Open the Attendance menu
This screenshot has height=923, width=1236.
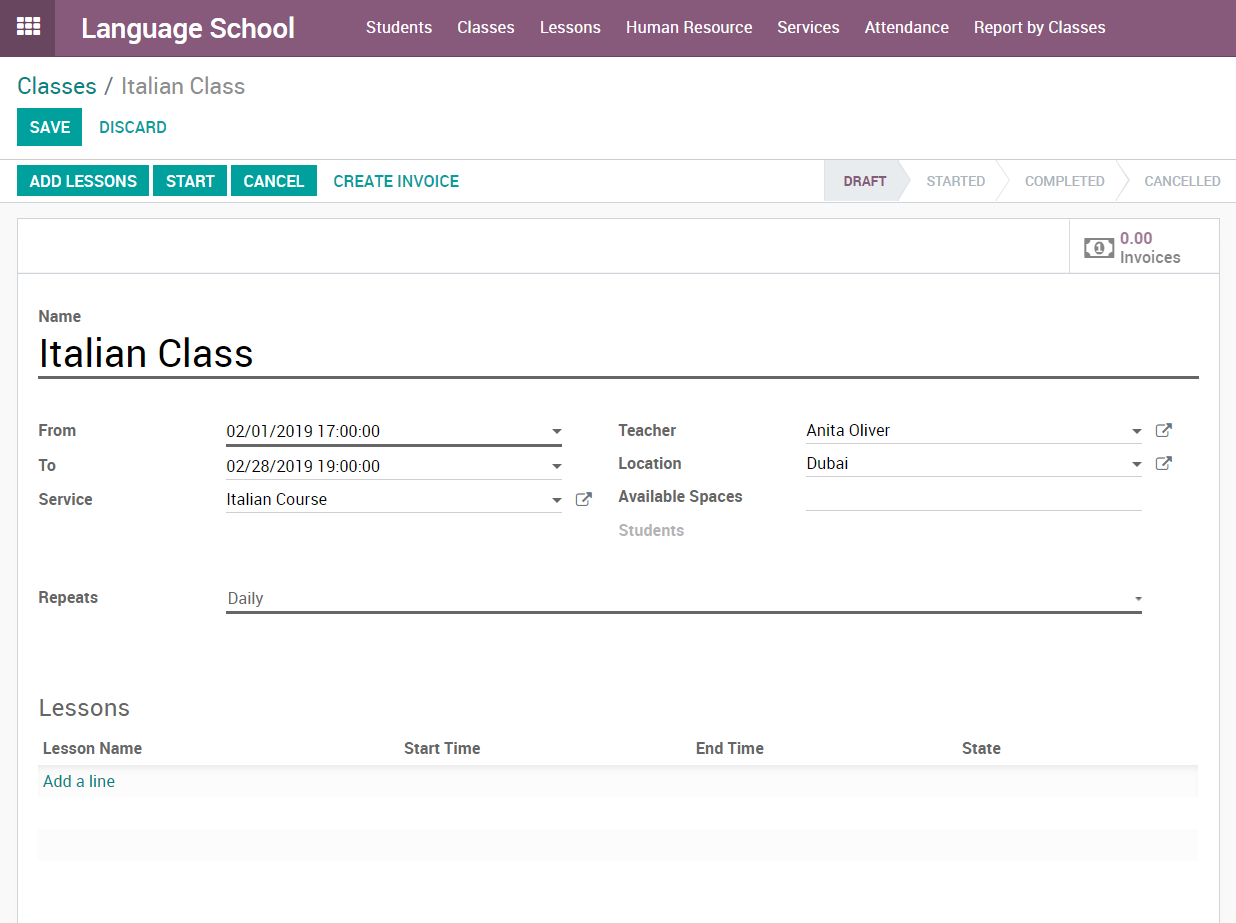(906, 28)
